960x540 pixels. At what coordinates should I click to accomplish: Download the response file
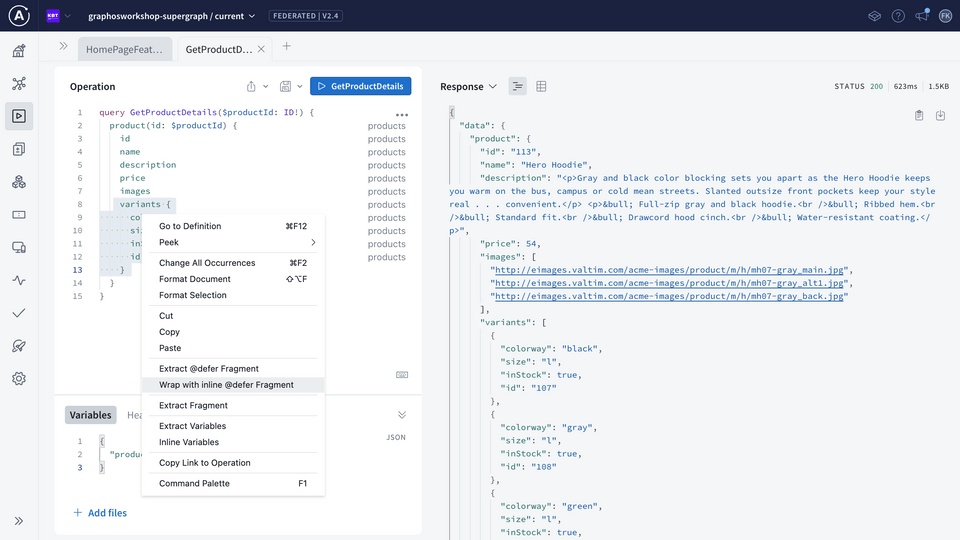[940, 116]
